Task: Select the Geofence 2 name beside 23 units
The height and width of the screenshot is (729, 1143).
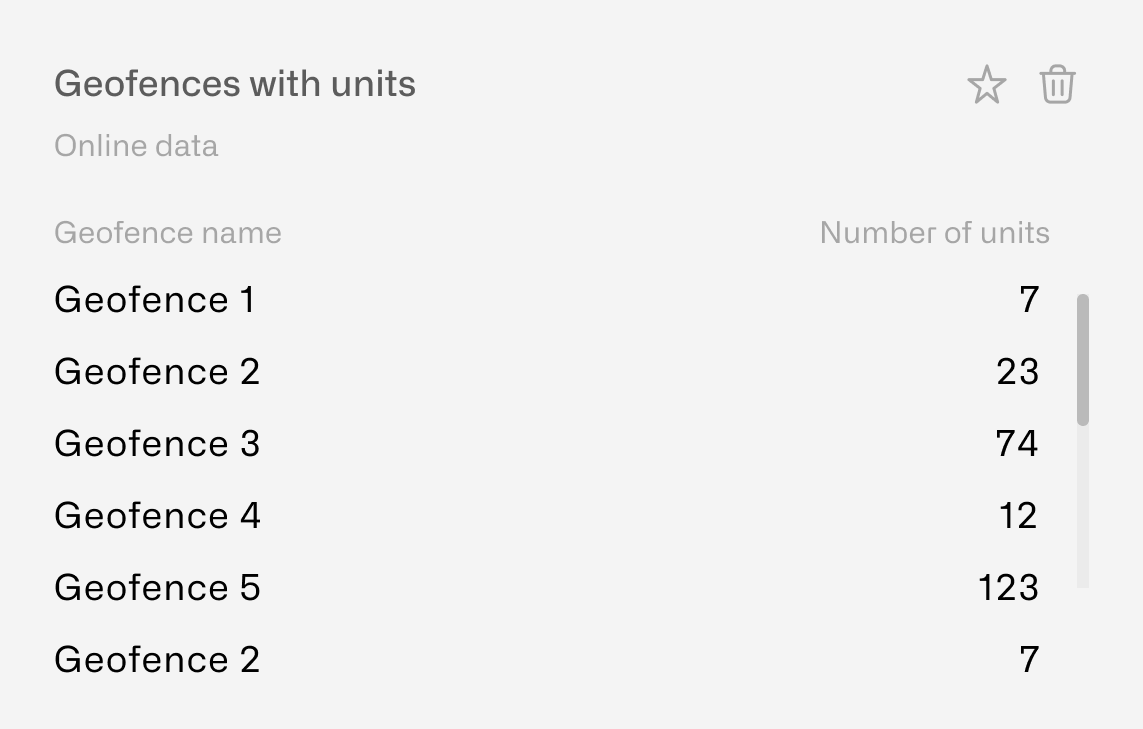Action: [157, 372]
